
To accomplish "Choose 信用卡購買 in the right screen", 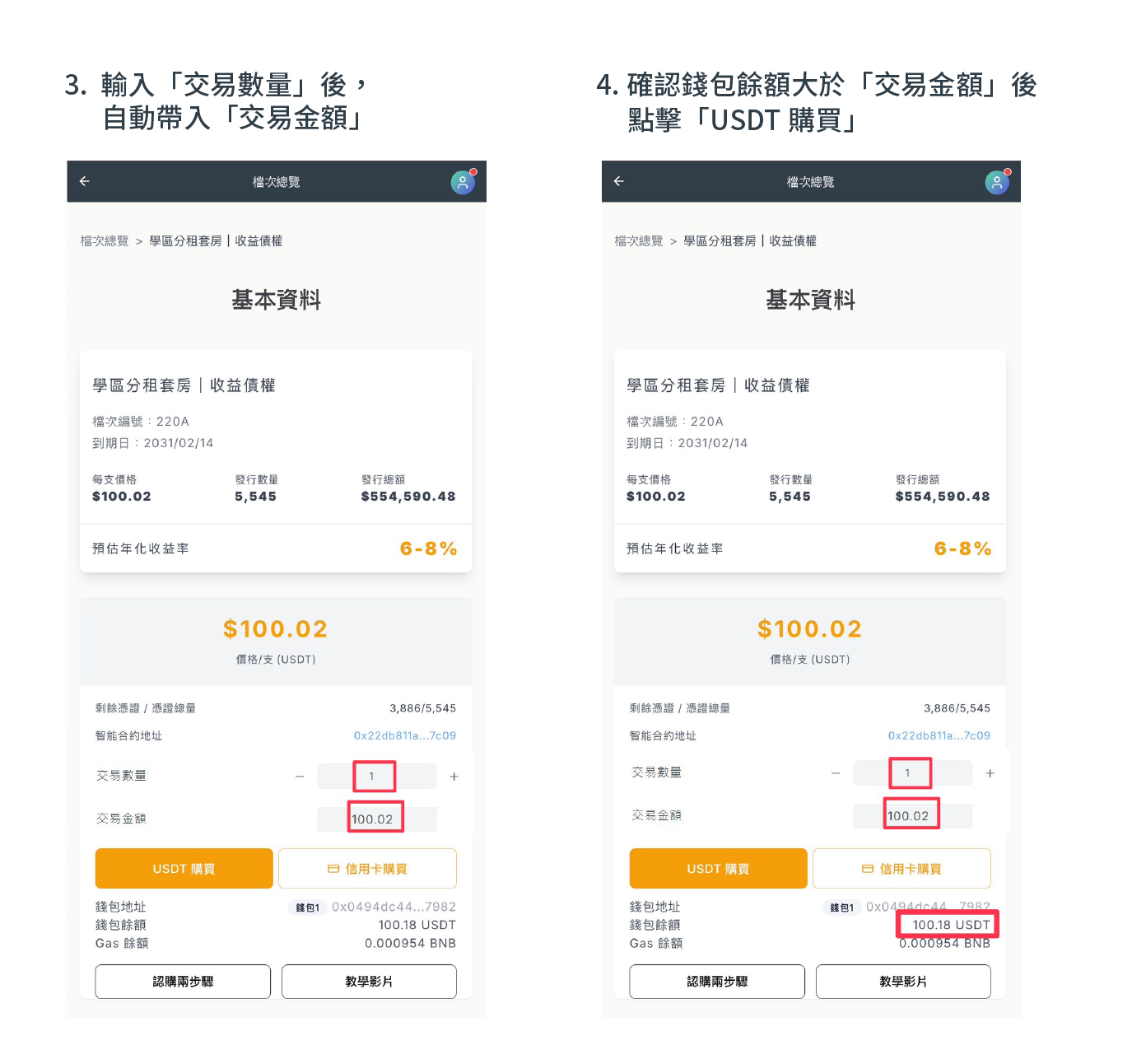I will coord(901,869).
